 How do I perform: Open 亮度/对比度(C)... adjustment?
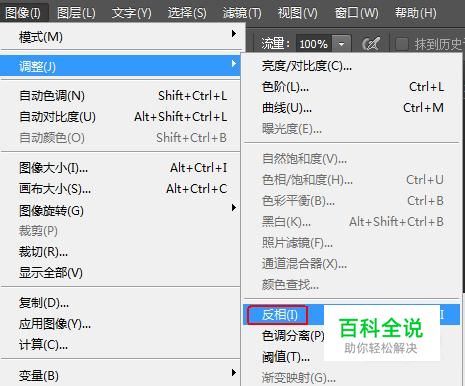[x=351, y=66]
